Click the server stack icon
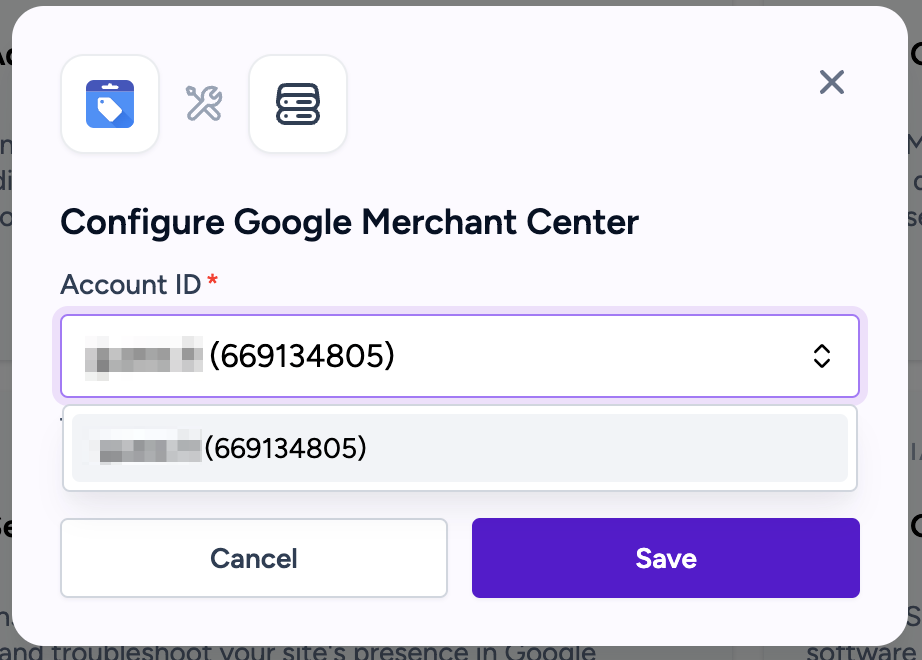This screenshot has height=660, width=922. (298, 104)
